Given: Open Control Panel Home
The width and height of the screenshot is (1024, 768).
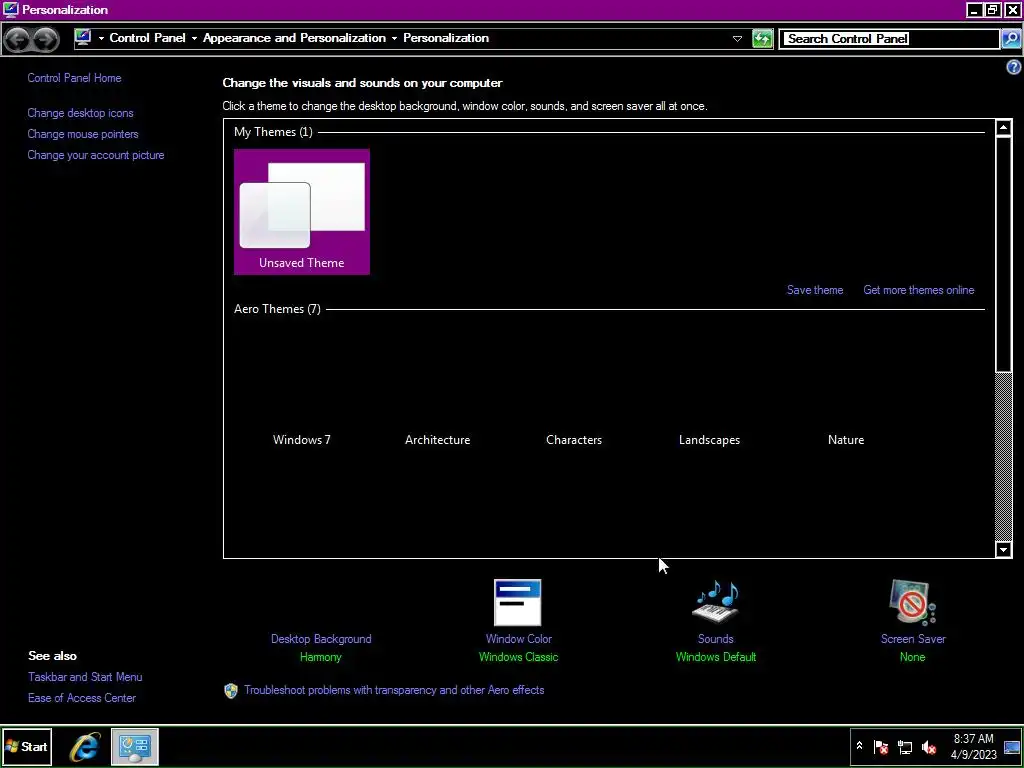Looking at the screenshot, I should point(74,78).
